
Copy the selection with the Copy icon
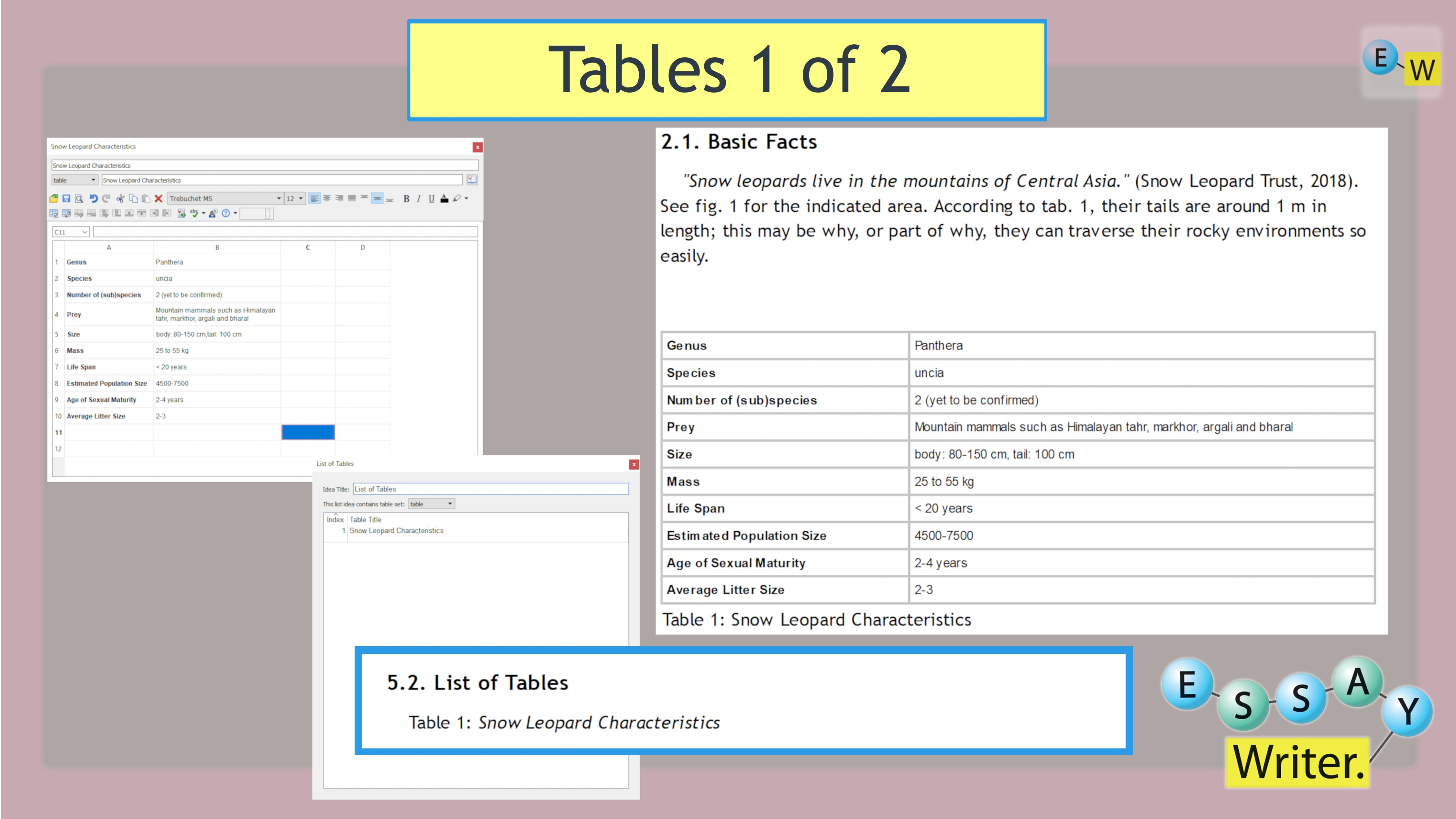pyautogui.click(x=133, y=198)
